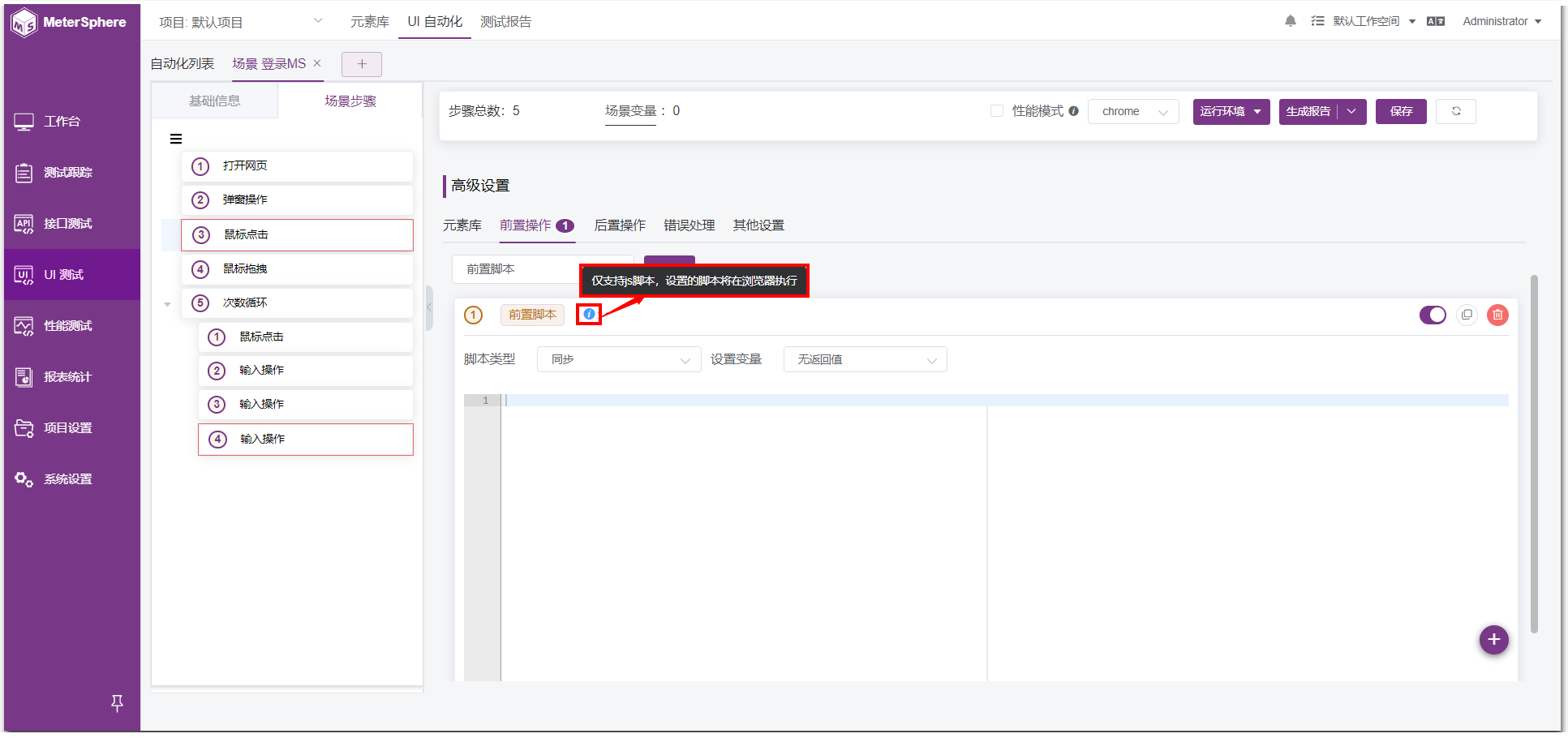1568x738 pixels.
Task: Open the 脚本类型 同步 dropdown
Action: pyautogui.click(x=619, y=359)
